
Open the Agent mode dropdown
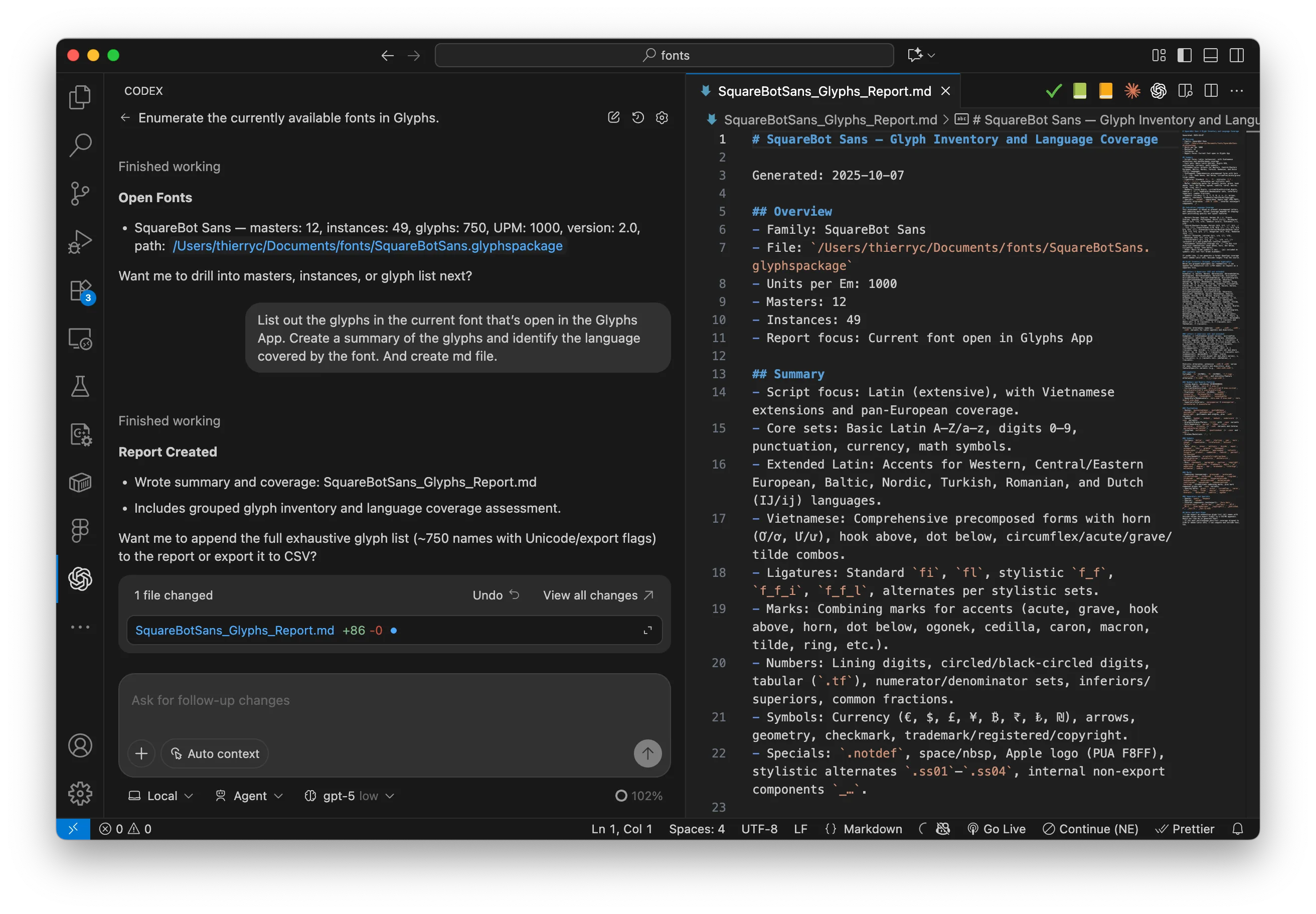[250, 796]
